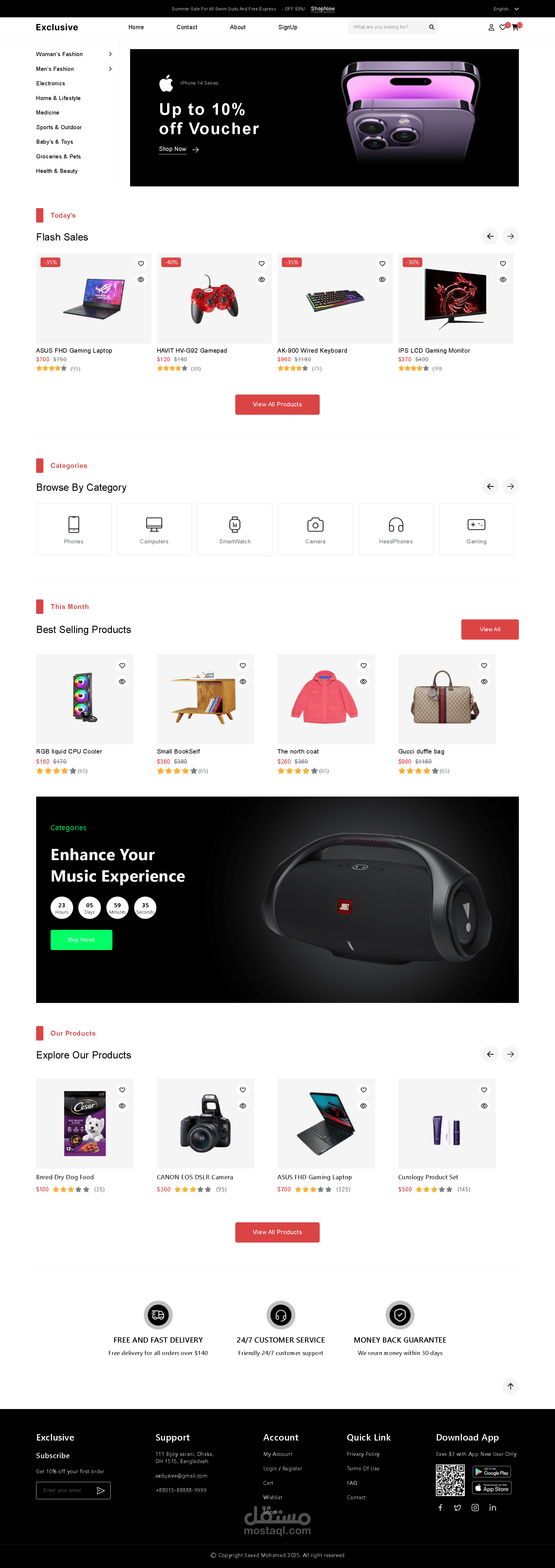555x1568 pixels.
Task: Click View All in Best Selling Products
Action: click(x=490, y=630)
